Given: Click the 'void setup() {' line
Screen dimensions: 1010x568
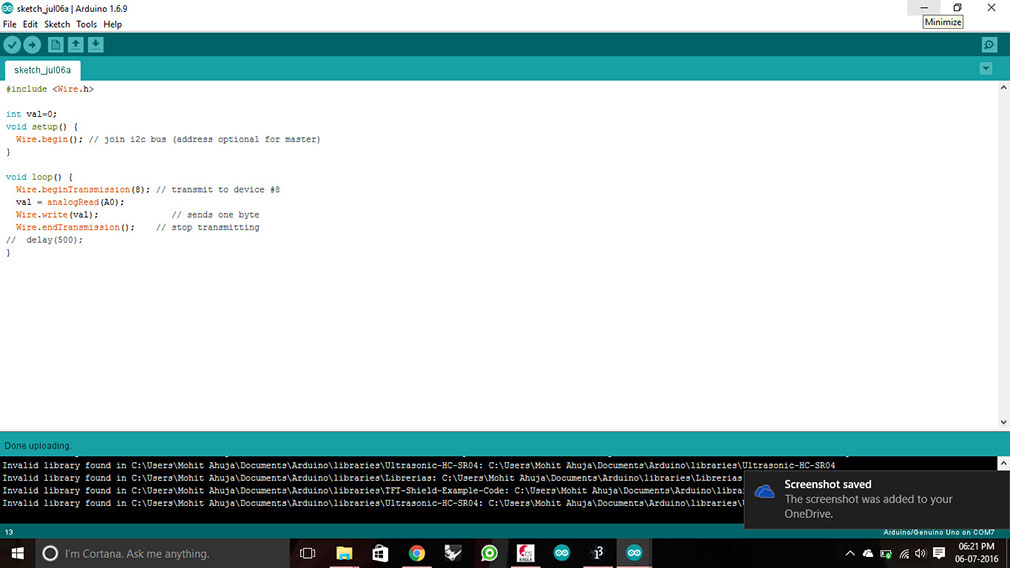Looking at the screenshot, I should 42,127.
